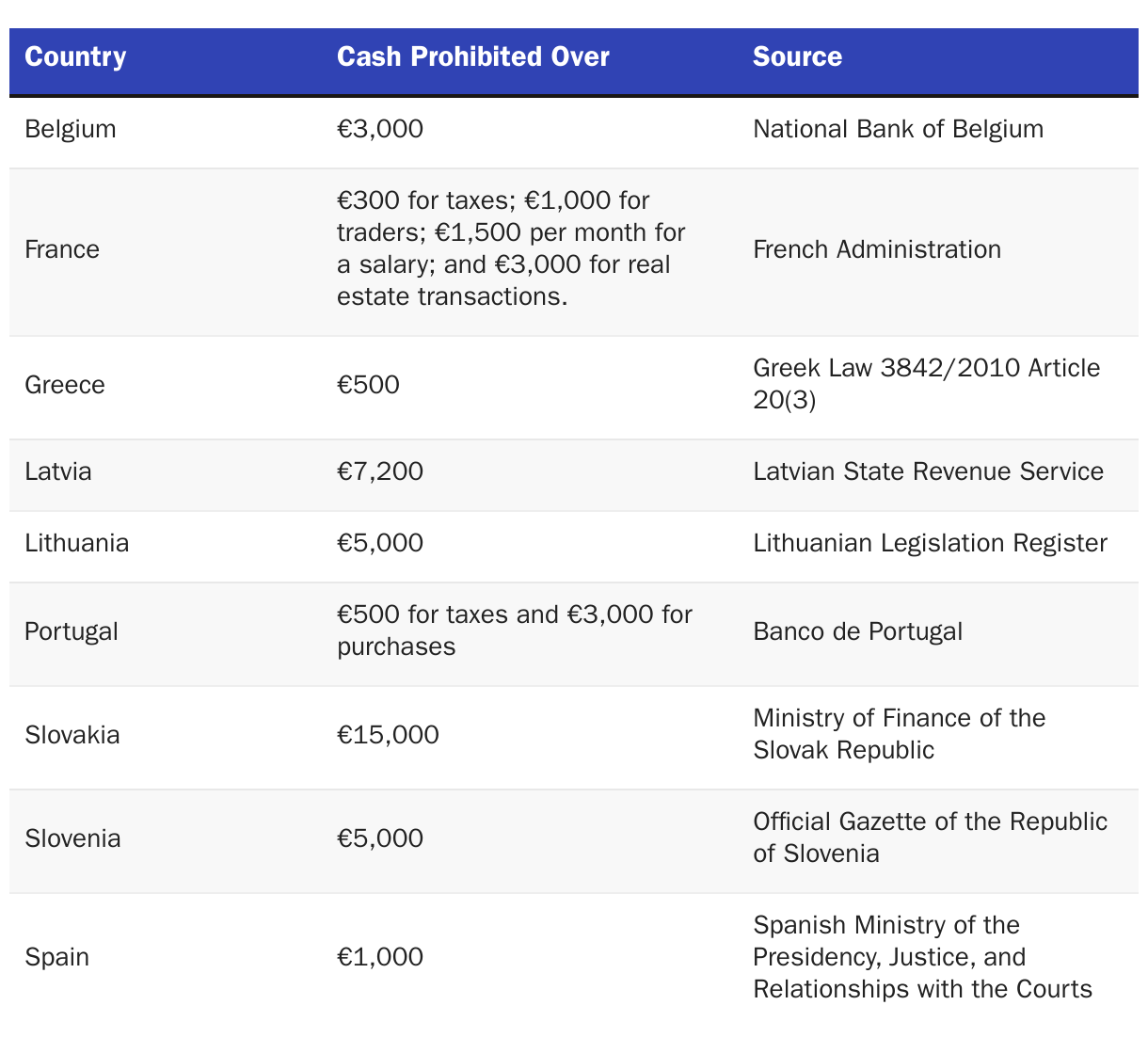Click Spain's €1,000 cash limit cell
1148x1037 pixels.
click(x=380, y=957)
